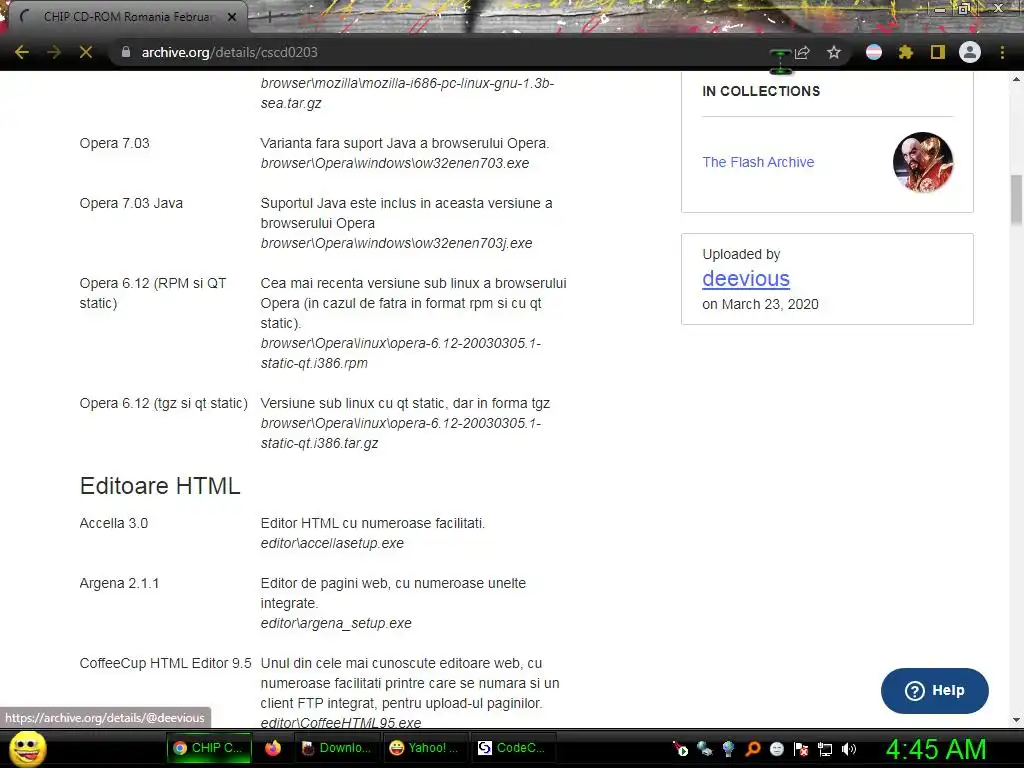1024x768 pixels.
Task: Toggle the browser side panel
Action: 938,52
